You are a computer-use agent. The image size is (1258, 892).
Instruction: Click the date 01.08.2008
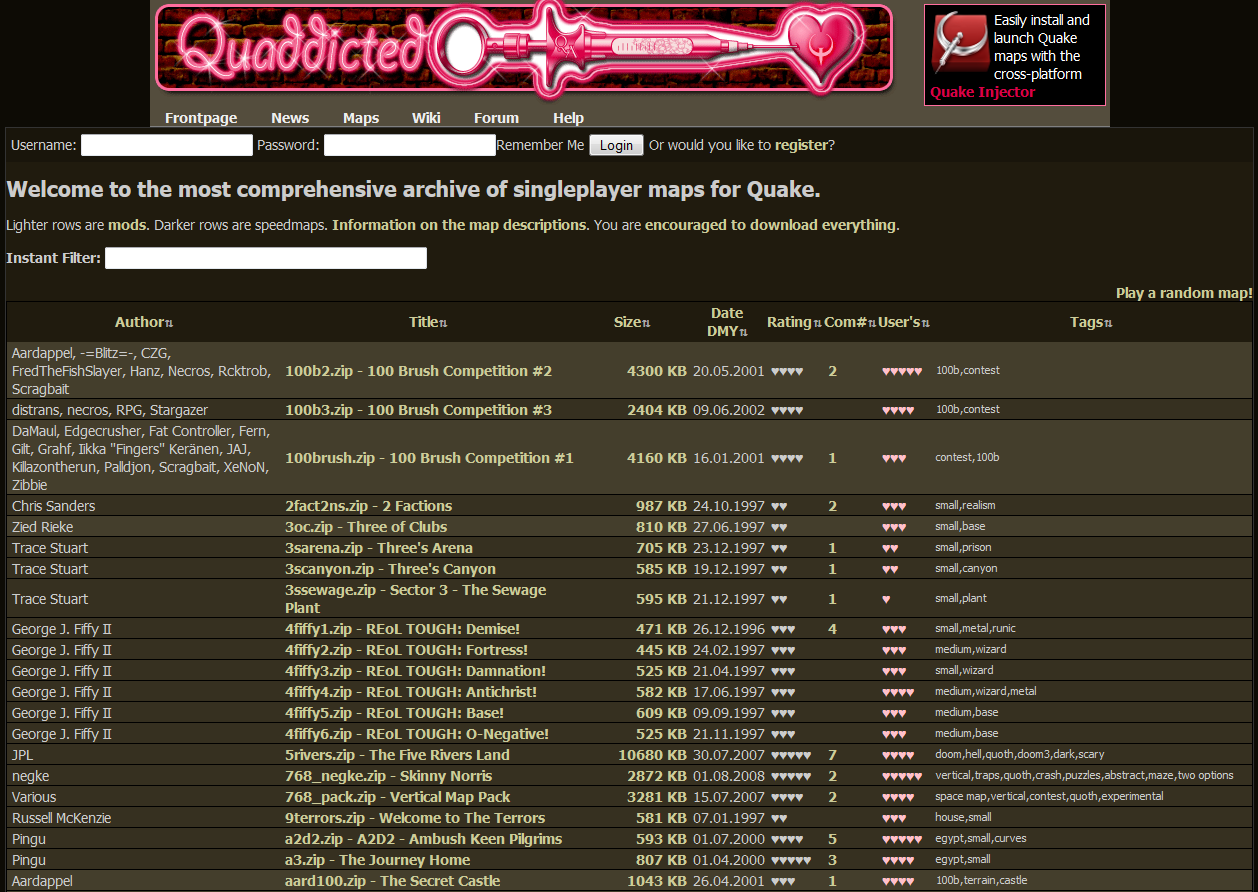728,776
